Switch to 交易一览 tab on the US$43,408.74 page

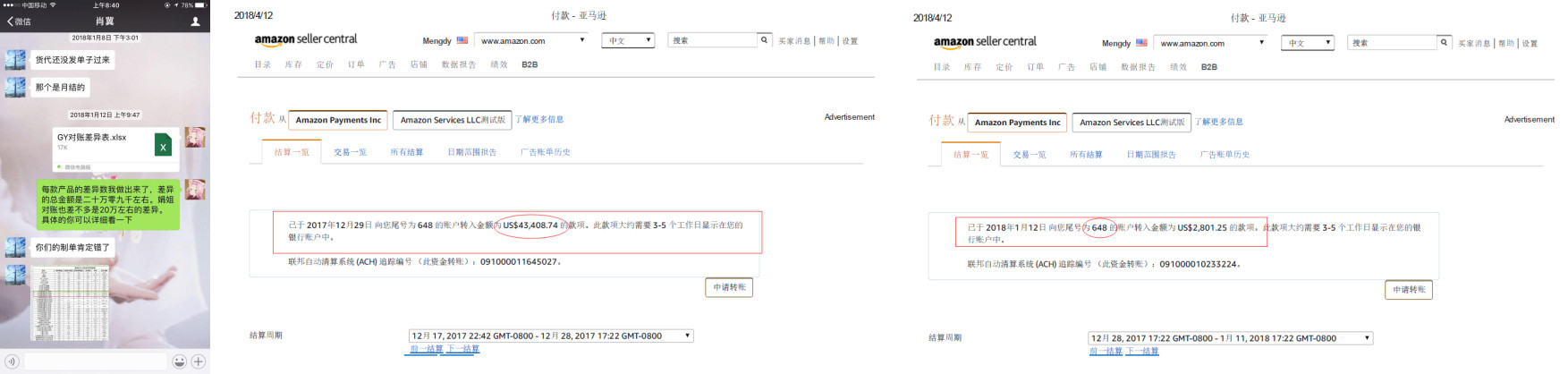pos(350,152)
